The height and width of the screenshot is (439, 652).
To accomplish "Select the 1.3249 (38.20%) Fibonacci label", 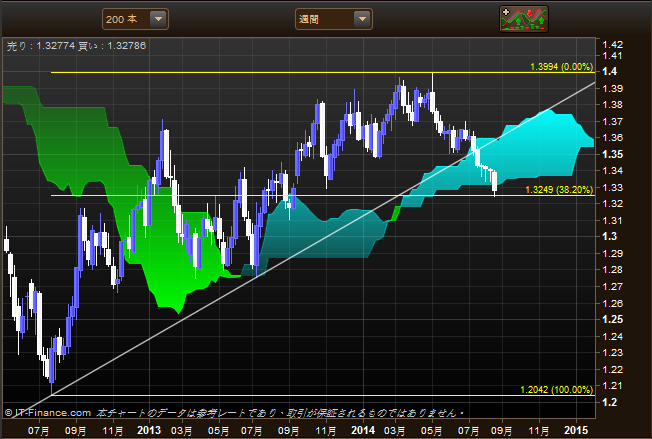I will click(x=559, y=190).
